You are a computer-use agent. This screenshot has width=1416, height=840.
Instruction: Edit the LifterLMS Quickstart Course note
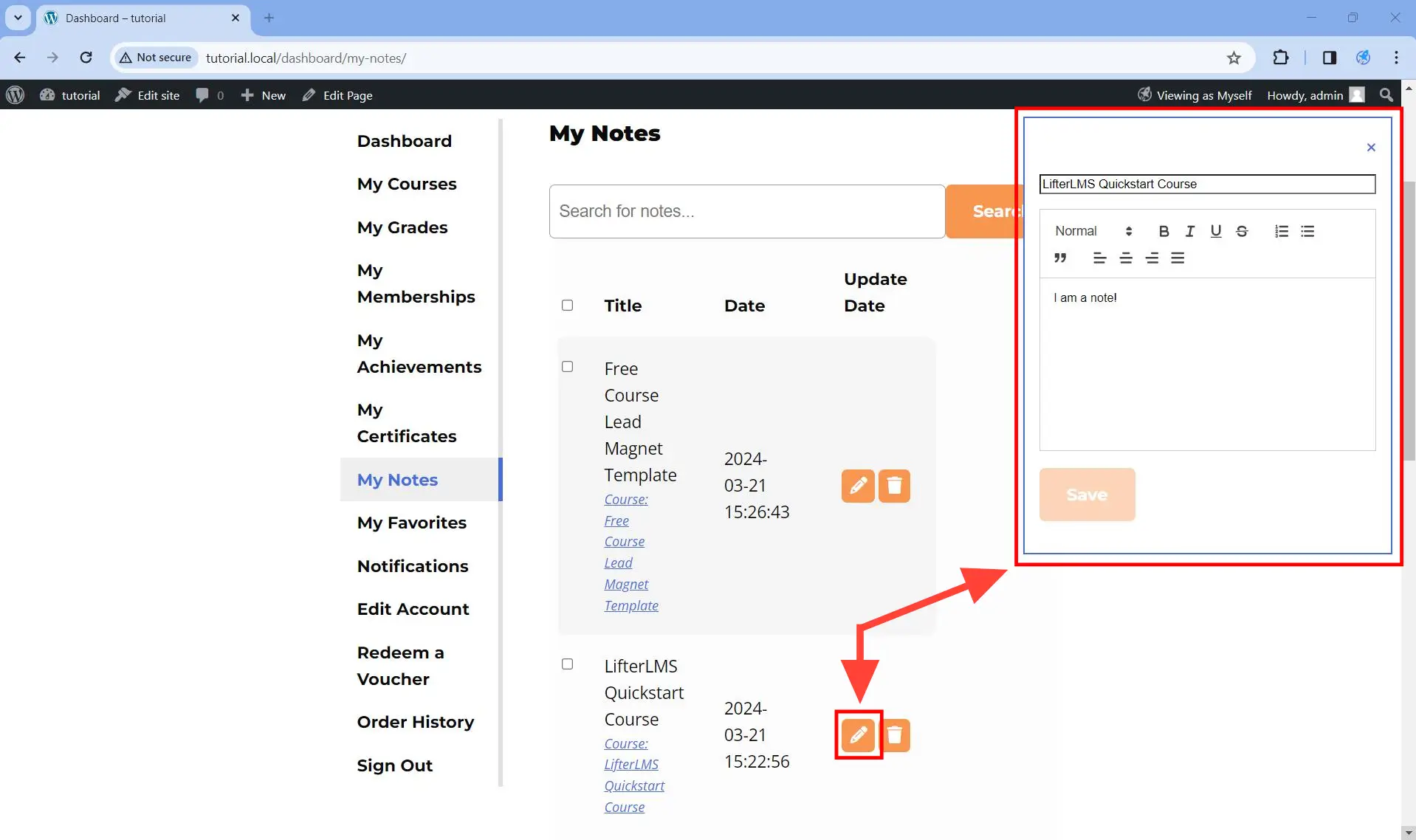(x=858, y=735)
